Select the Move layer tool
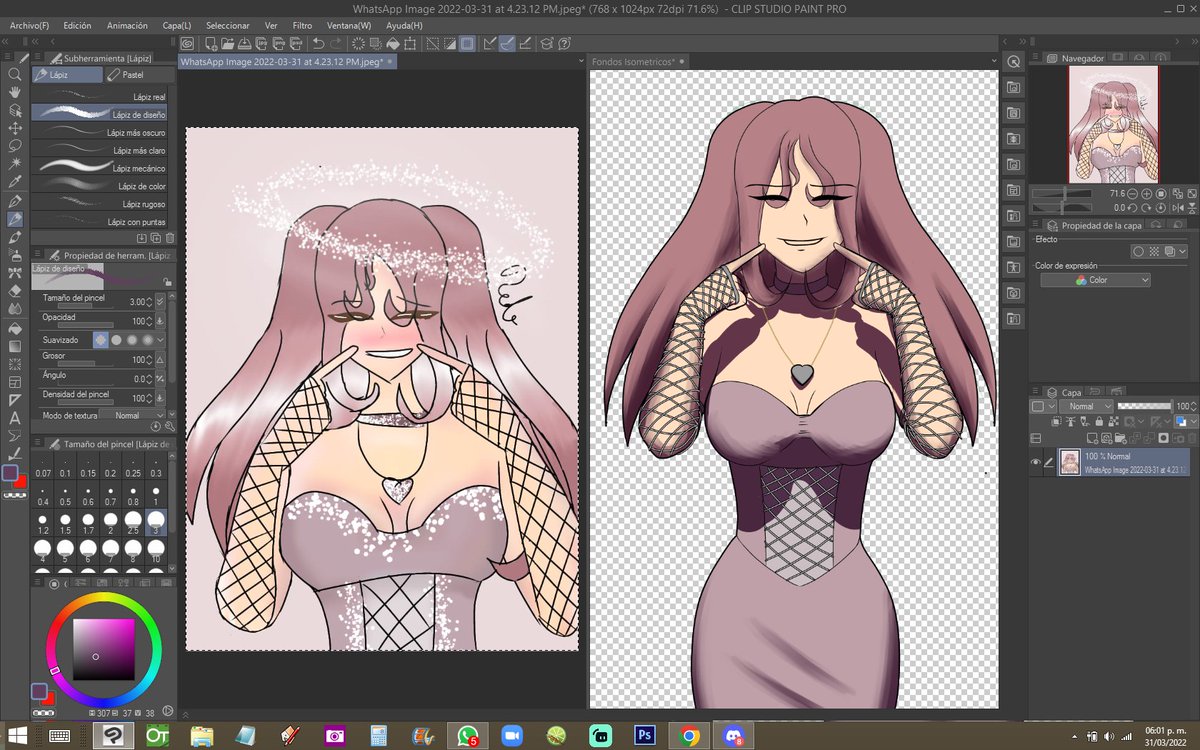 coord(15,128)
